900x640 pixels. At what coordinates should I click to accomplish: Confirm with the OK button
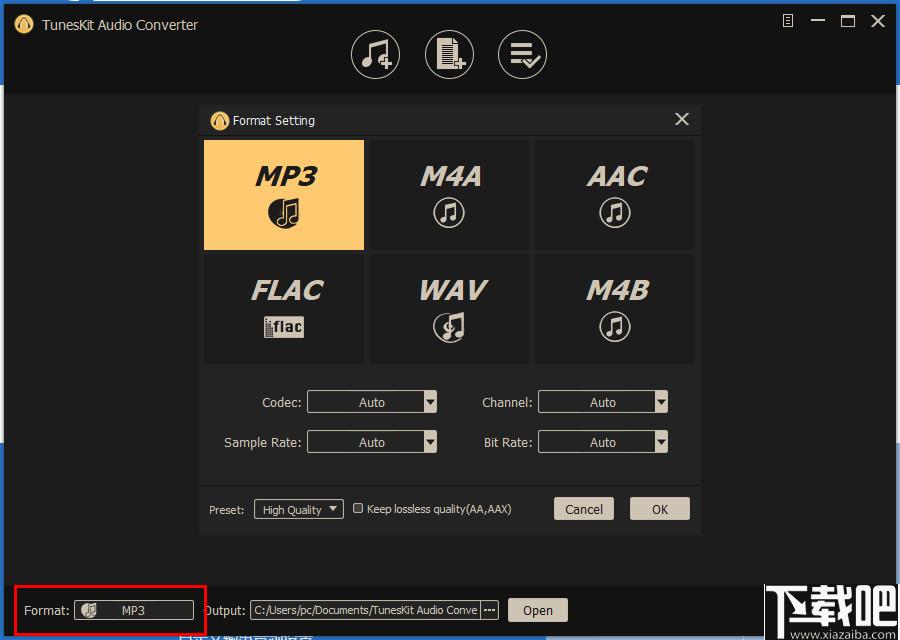pyautogui.click(x=660, y=509)
